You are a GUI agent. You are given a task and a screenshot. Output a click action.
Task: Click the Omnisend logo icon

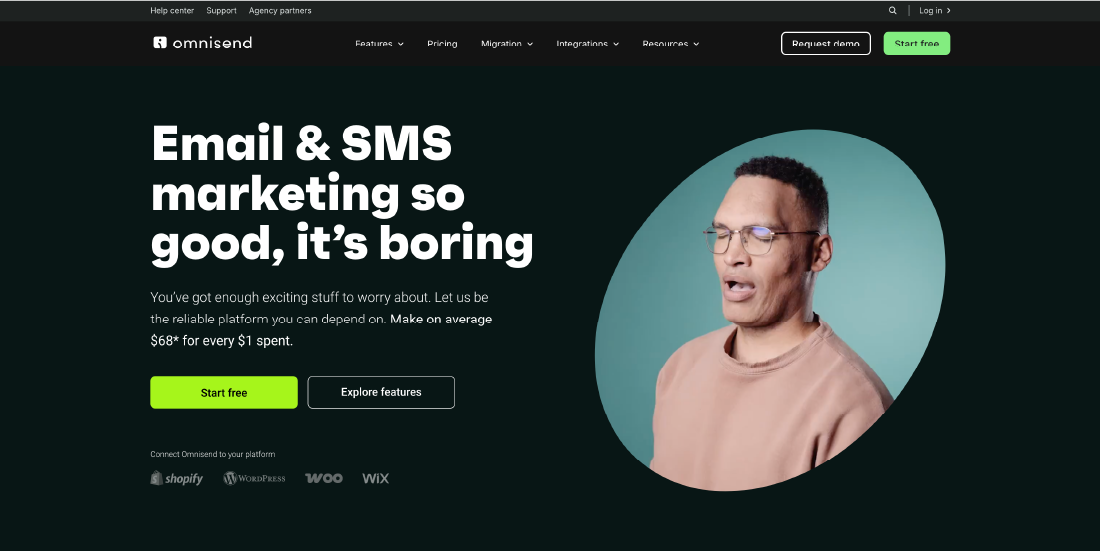point(160,42)
